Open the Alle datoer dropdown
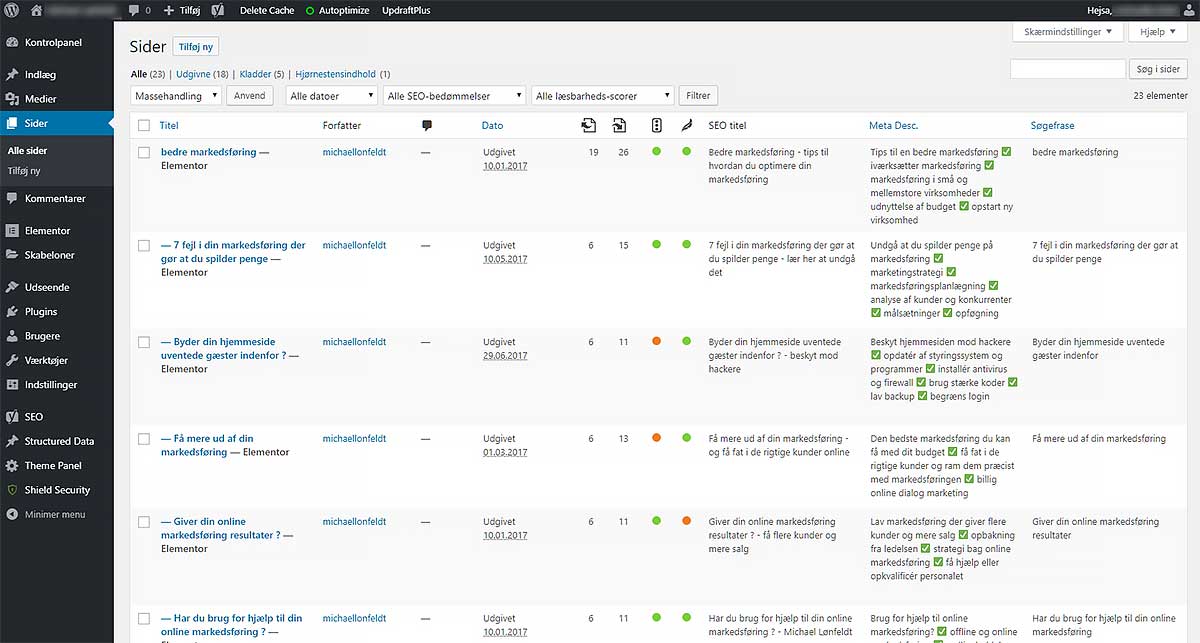1200x643 pixels. pos(331,96)
